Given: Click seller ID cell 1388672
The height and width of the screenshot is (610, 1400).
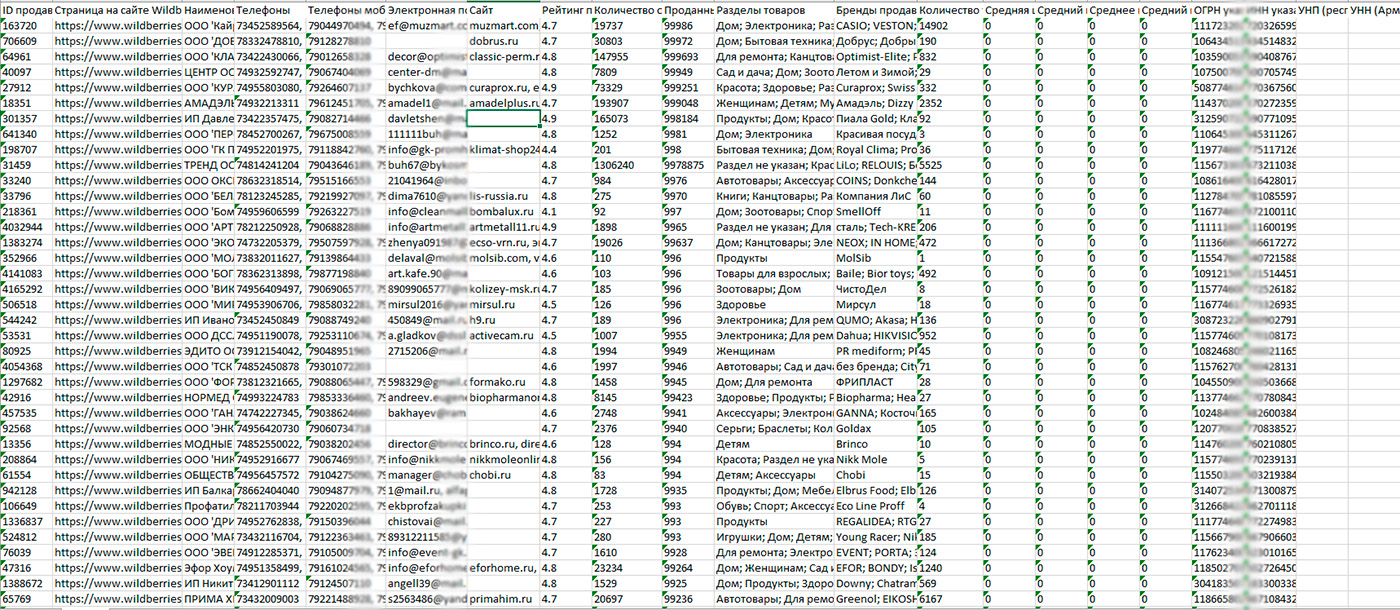Looking at the screenshot, I should point(26,583).
